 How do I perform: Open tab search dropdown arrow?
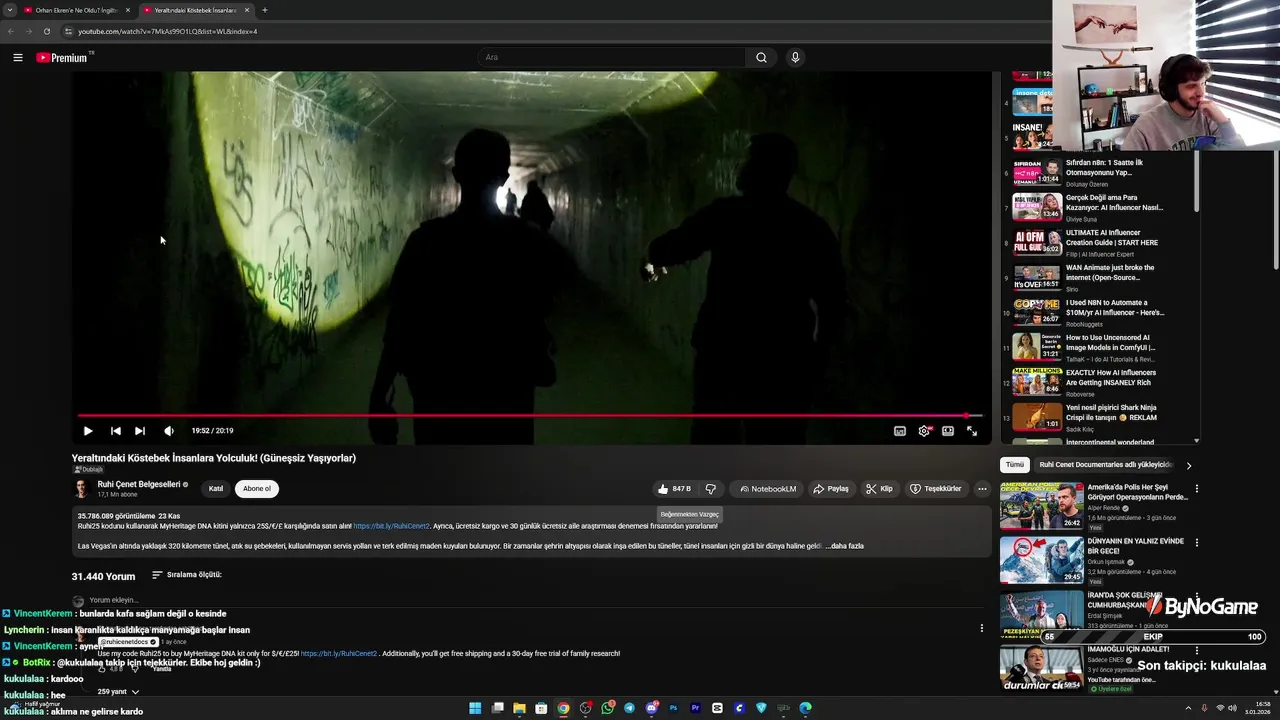pos(9,10)
